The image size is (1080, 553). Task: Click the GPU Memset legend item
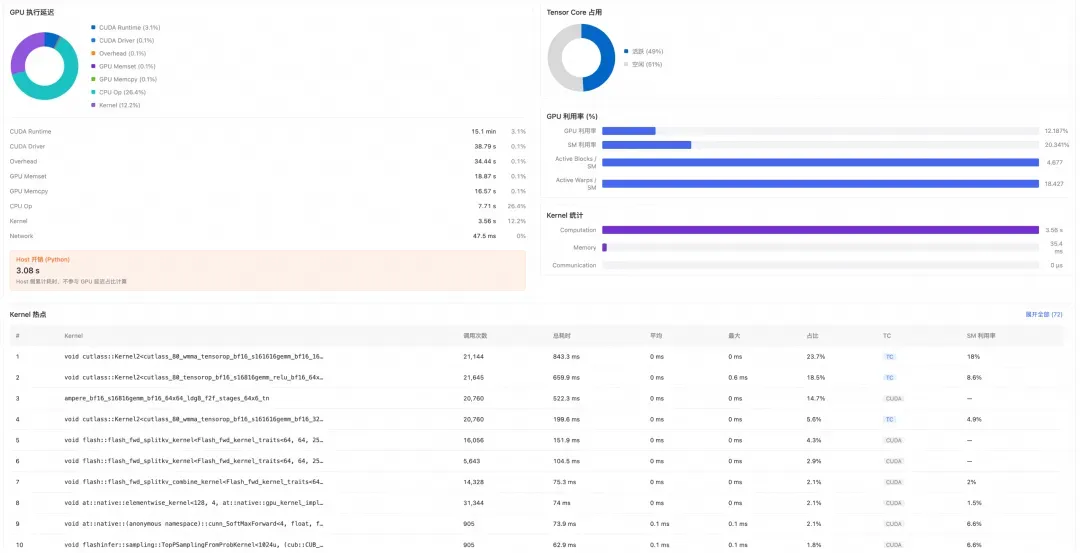tap(123, 67)
